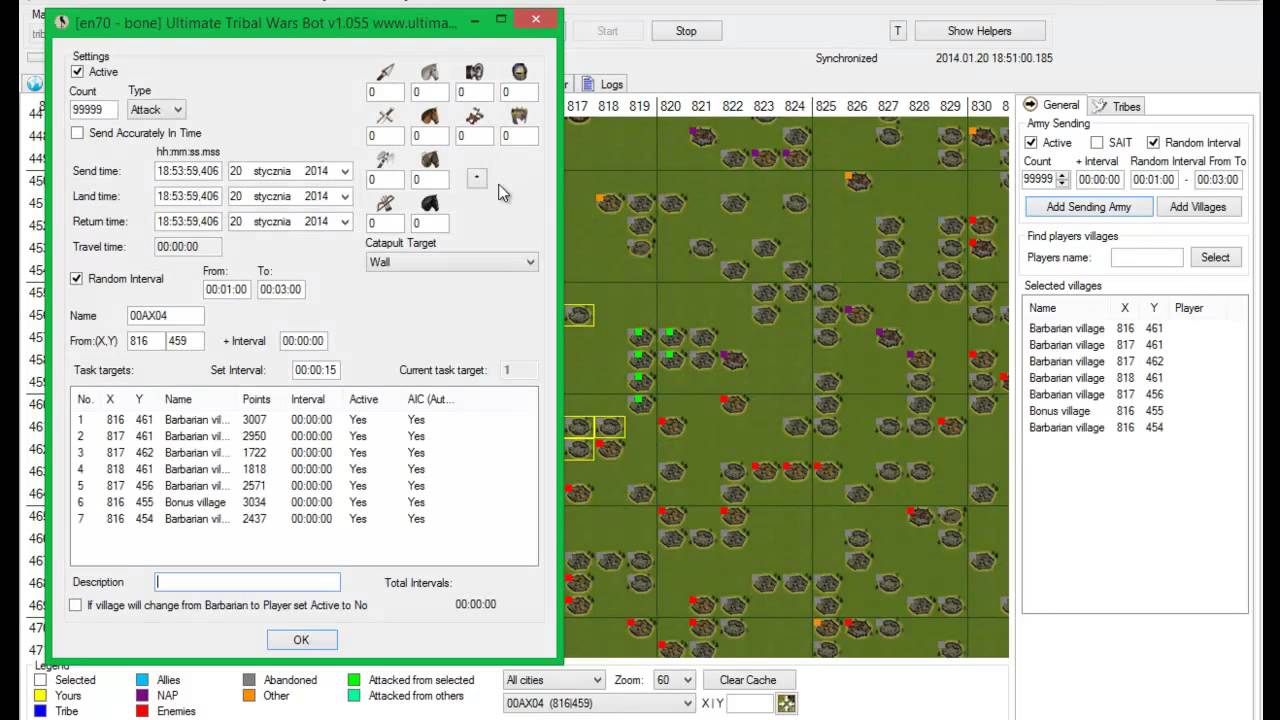Click the Set Interval field 00:00:15
This screenshot has height=720, width=1280.
pos(316,370)
